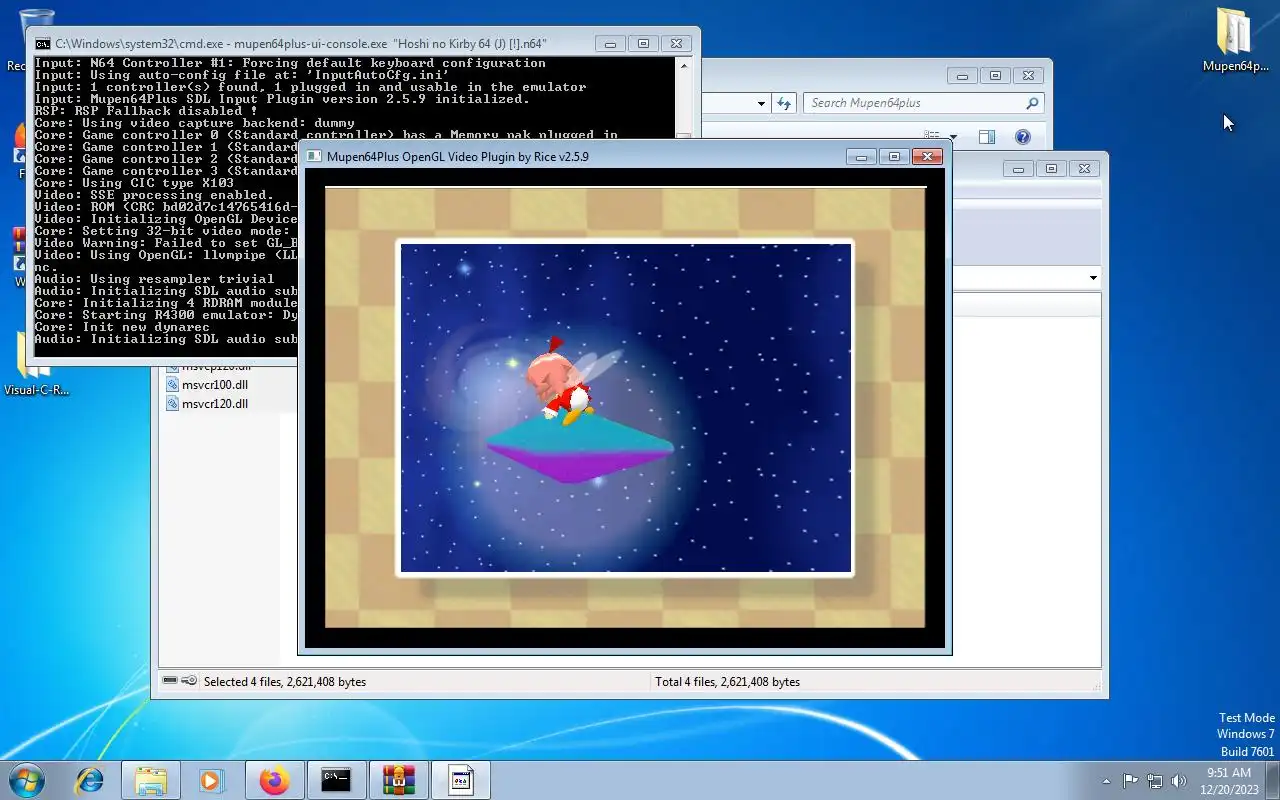Open the volume speaker tray icon
Screen dimensions: 1280x800
click(x=1179, y=781)
